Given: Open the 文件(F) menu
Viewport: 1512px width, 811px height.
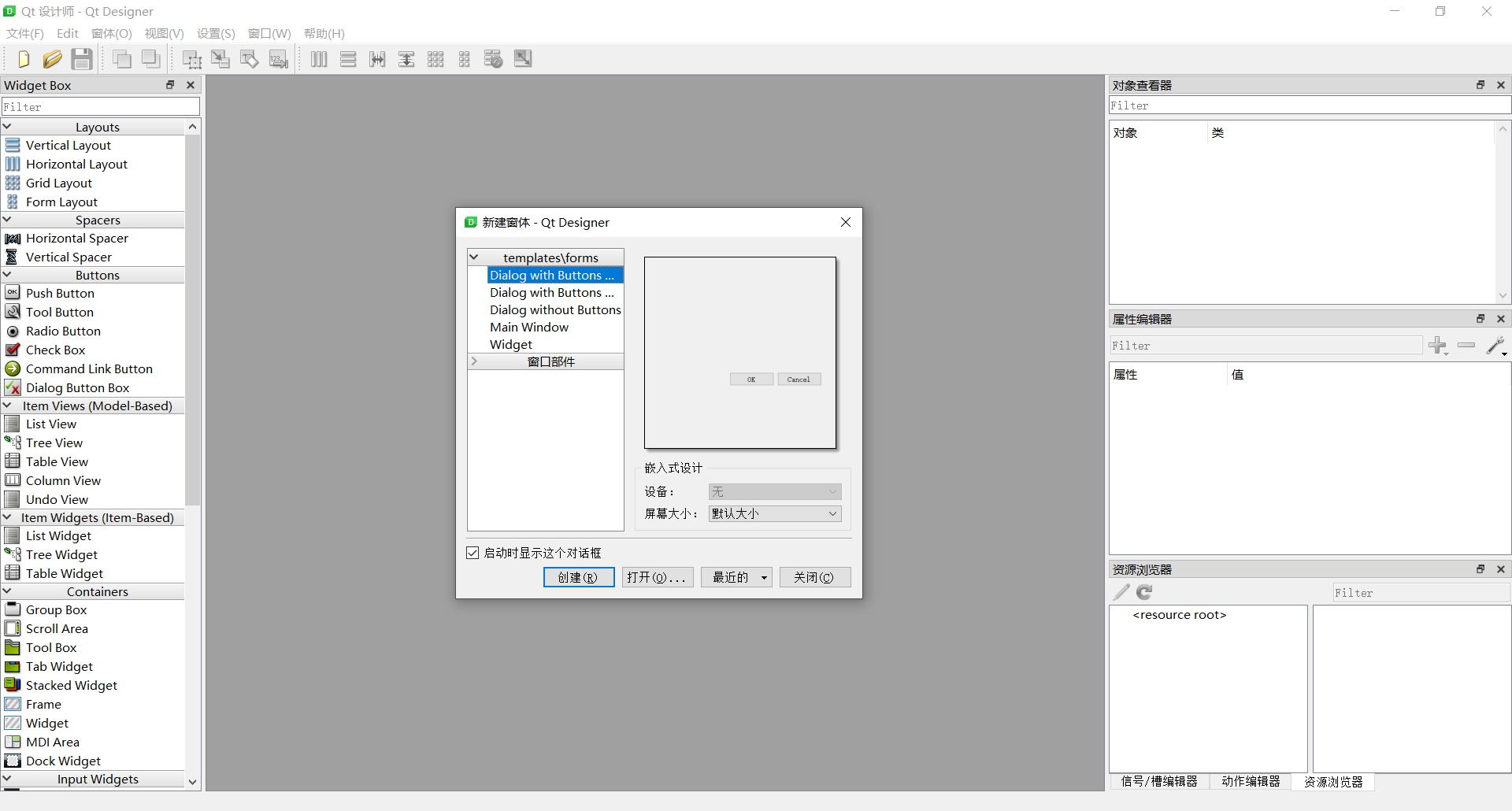Looking at the screenshot, I should click(25, 33).
